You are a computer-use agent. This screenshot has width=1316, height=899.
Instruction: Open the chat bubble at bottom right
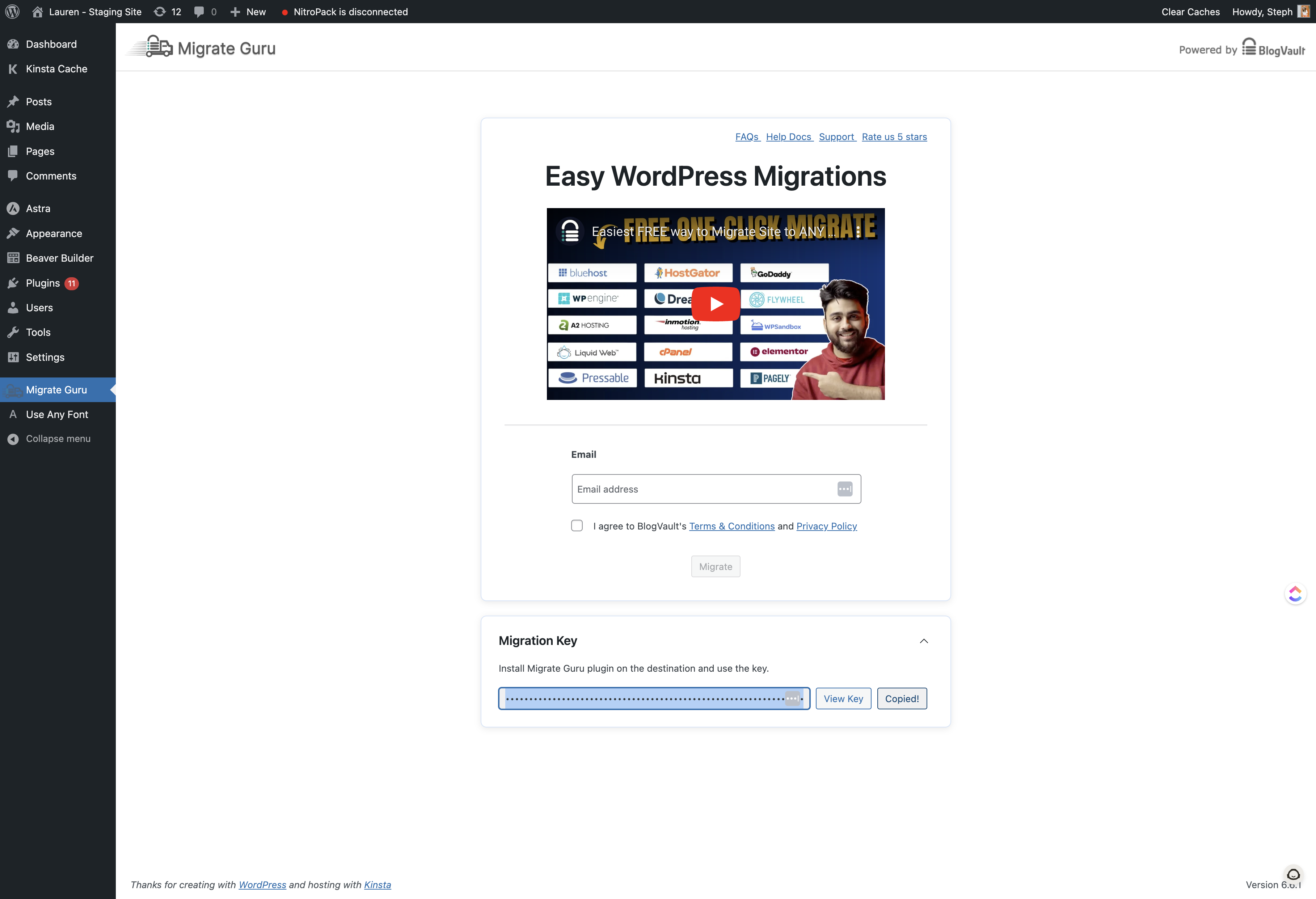[1293, 875]
